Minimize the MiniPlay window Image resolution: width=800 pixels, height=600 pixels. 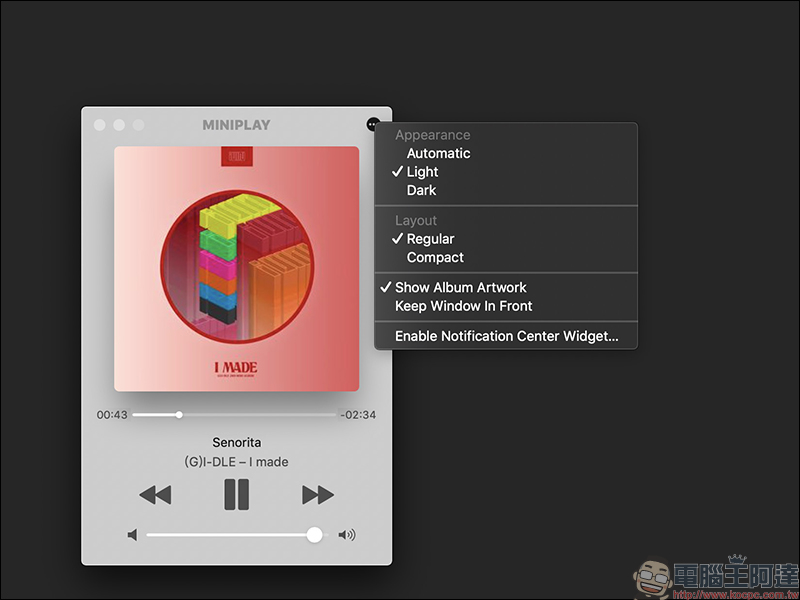pyautogui.click(x=119, y=125)
